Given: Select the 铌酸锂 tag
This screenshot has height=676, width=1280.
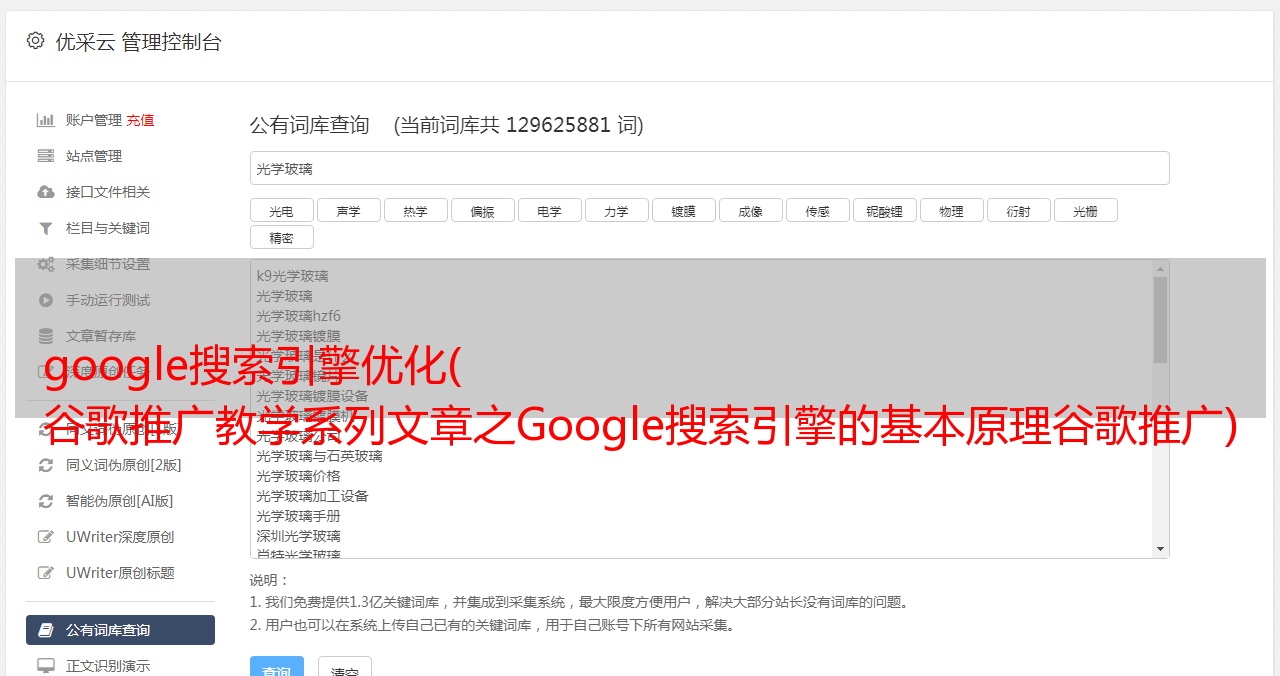Looking at the screenshot, I should (885, 210).
